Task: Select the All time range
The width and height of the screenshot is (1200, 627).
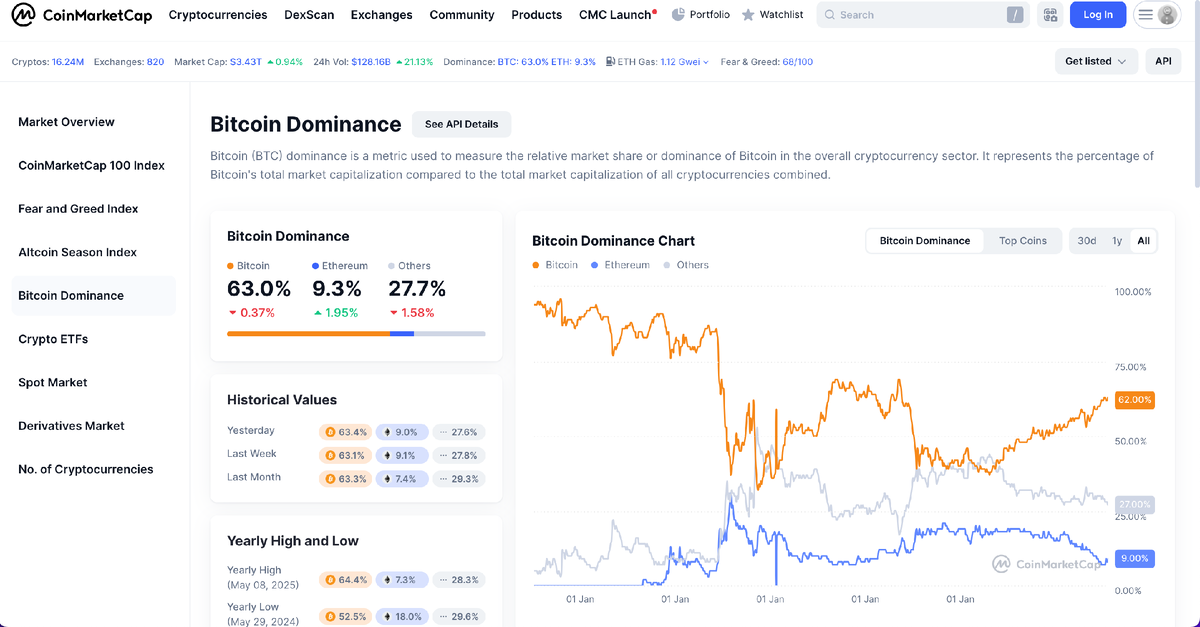Action: pos(1143,241)
